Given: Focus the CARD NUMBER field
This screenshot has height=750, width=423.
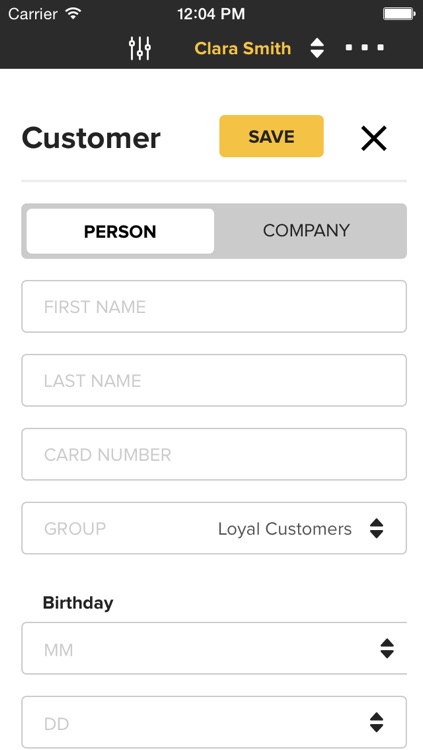Looking at the screenshot, I should pos(214,454).
